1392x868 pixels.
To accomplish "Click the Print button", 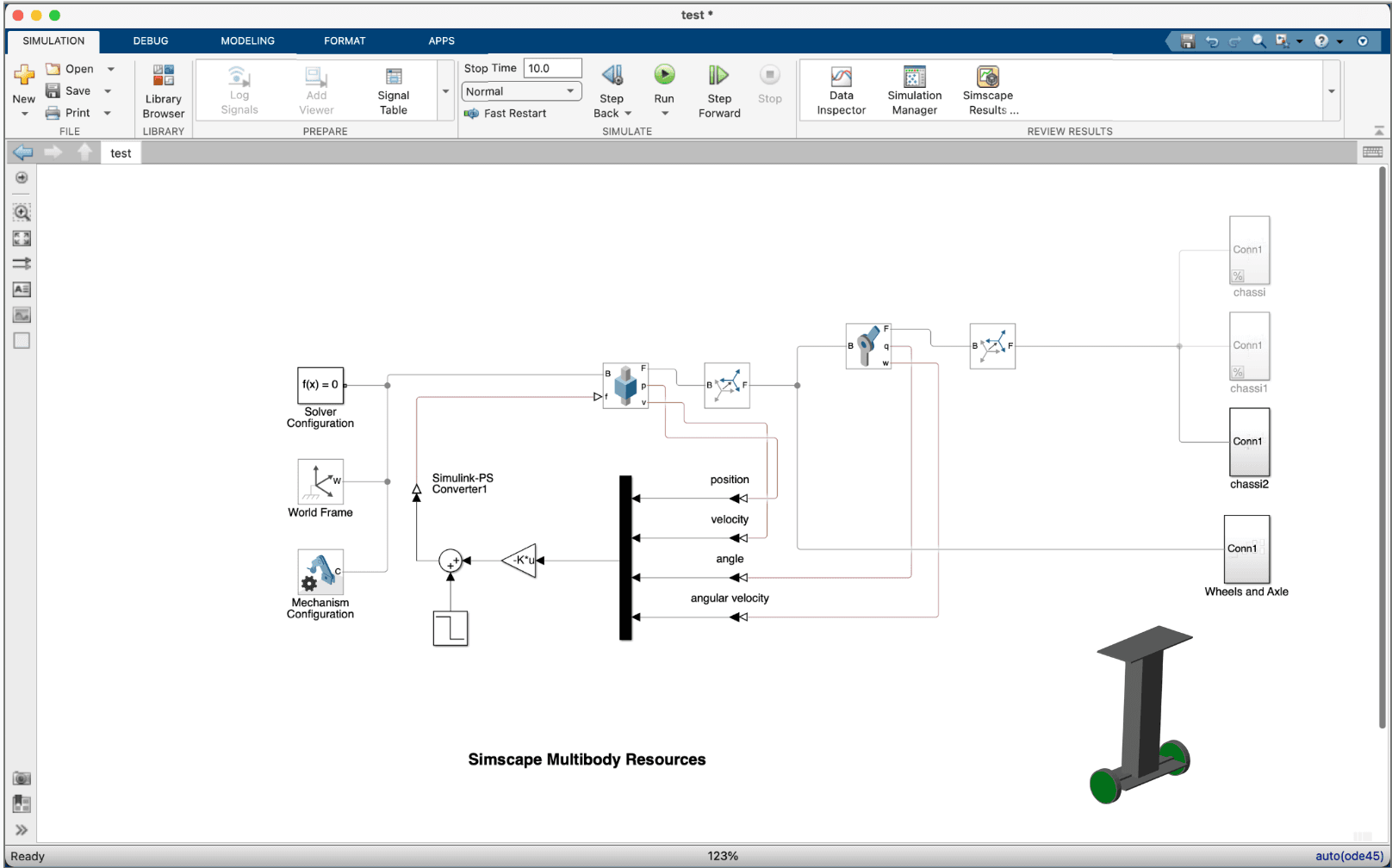I will [x=68, y=113].
